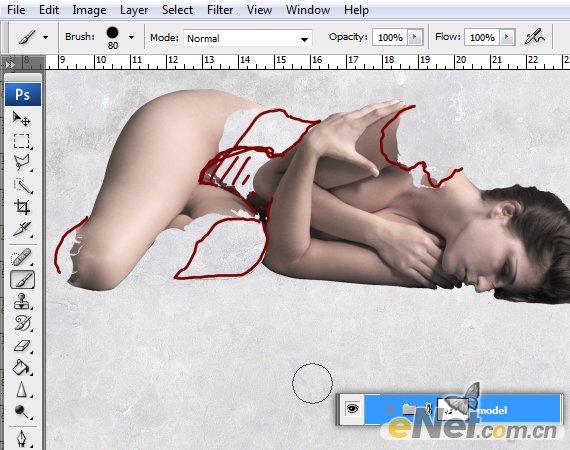Open the Edit menu

[49, 10]
